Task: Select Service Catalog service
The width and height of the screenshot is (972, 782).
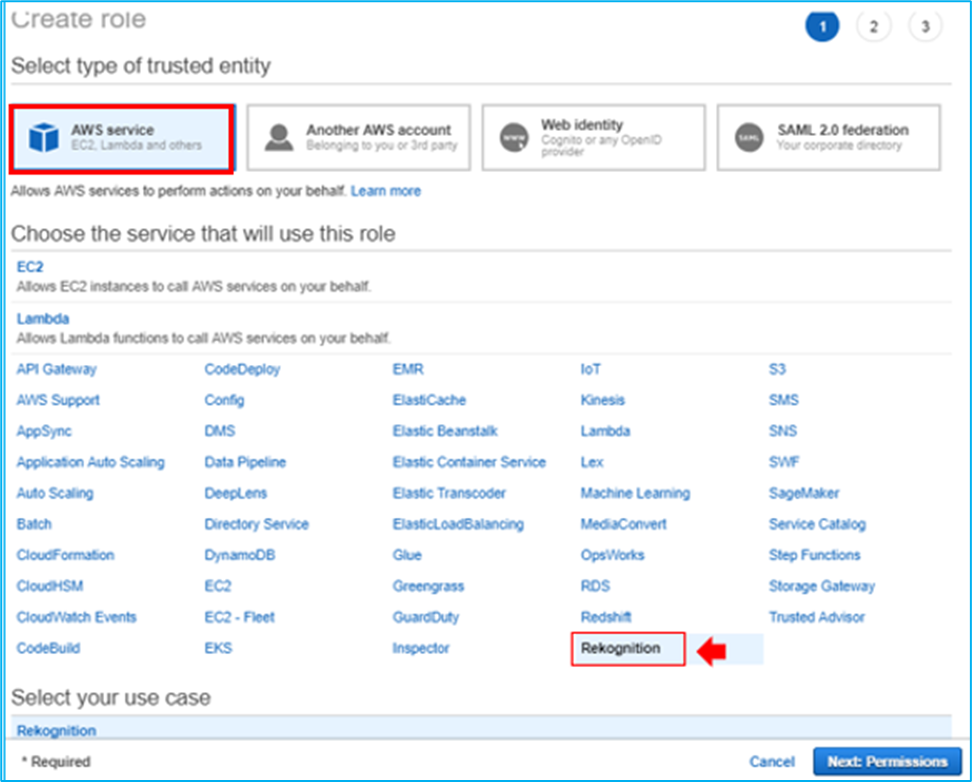Action: coord(817,524)
